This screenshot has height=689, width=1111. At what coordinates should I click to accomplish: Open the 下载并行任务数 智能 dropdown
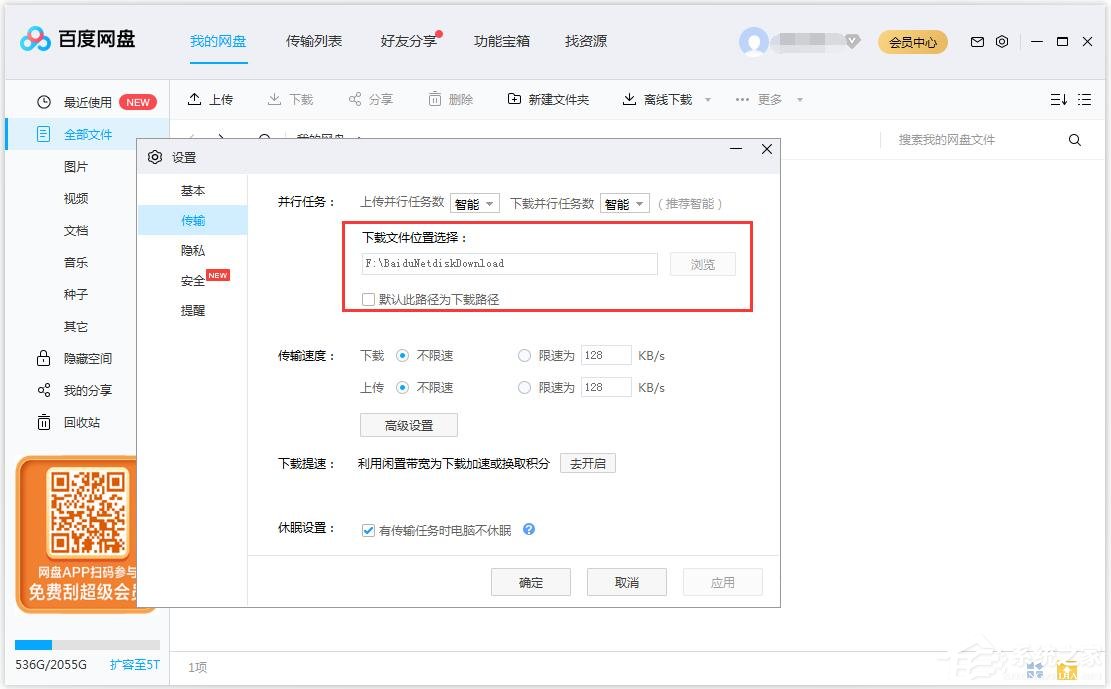(x=624, y=203)
